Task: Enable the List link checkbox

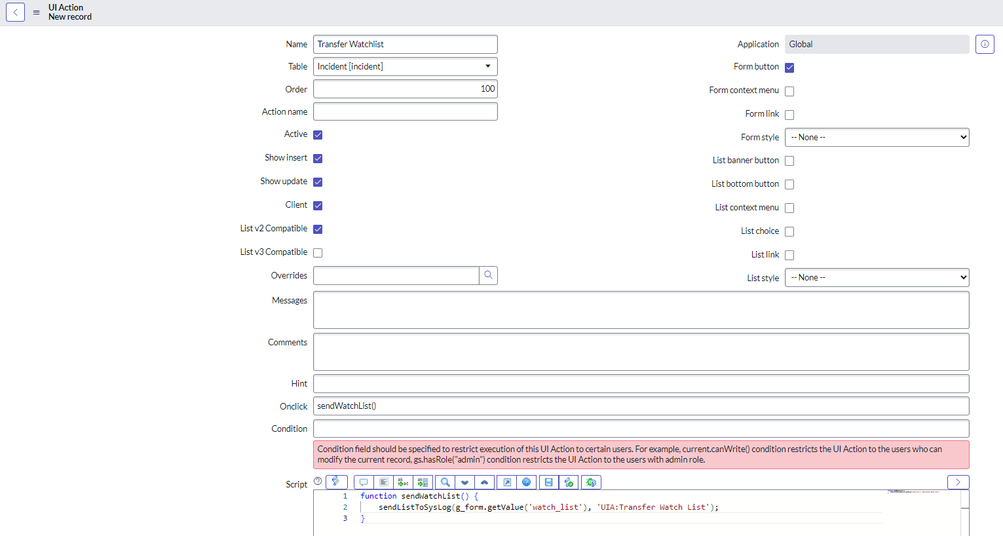Action: tap(789, 255)
